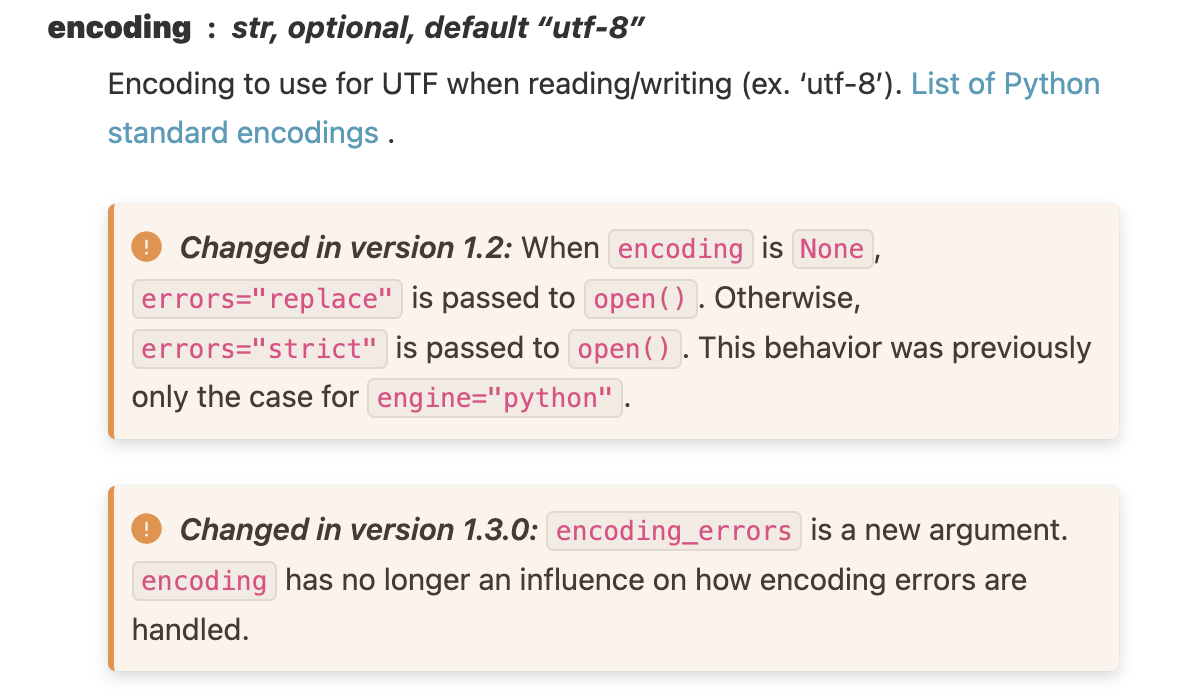Click the 'str, optional, default "utf-8"' type text

437,28
